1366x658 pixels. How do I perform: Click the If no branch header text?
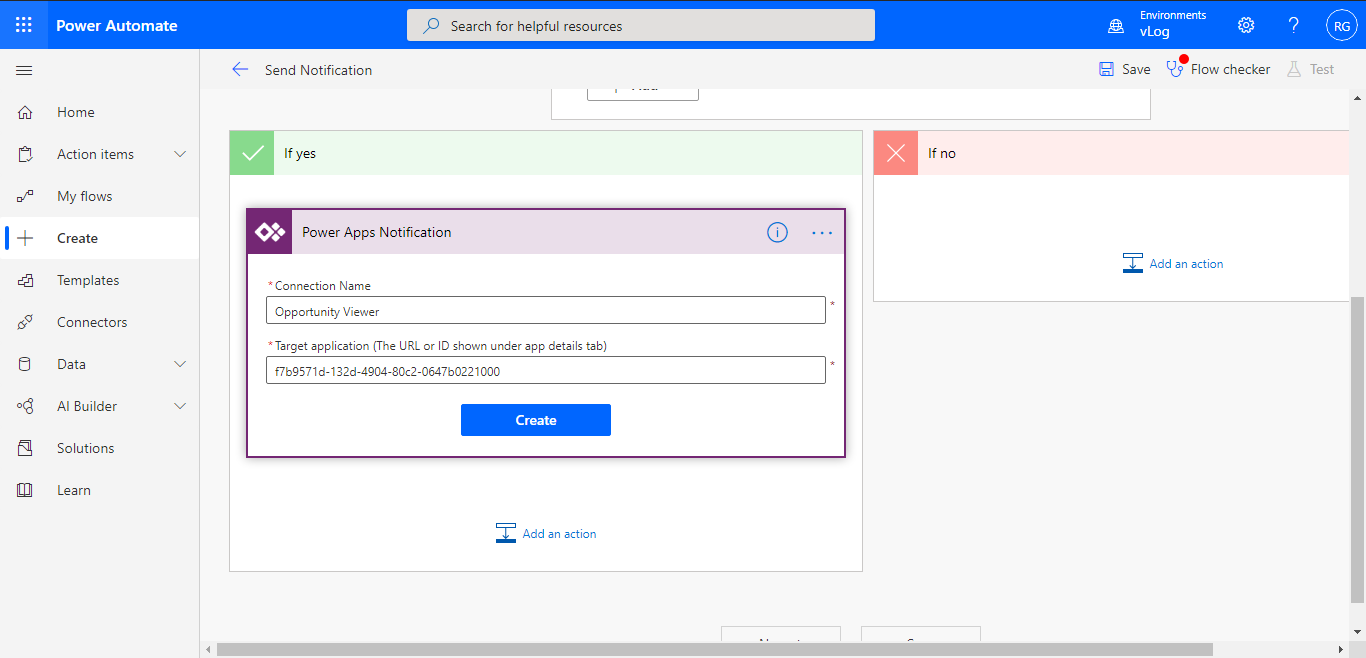(x=942, y=153)
